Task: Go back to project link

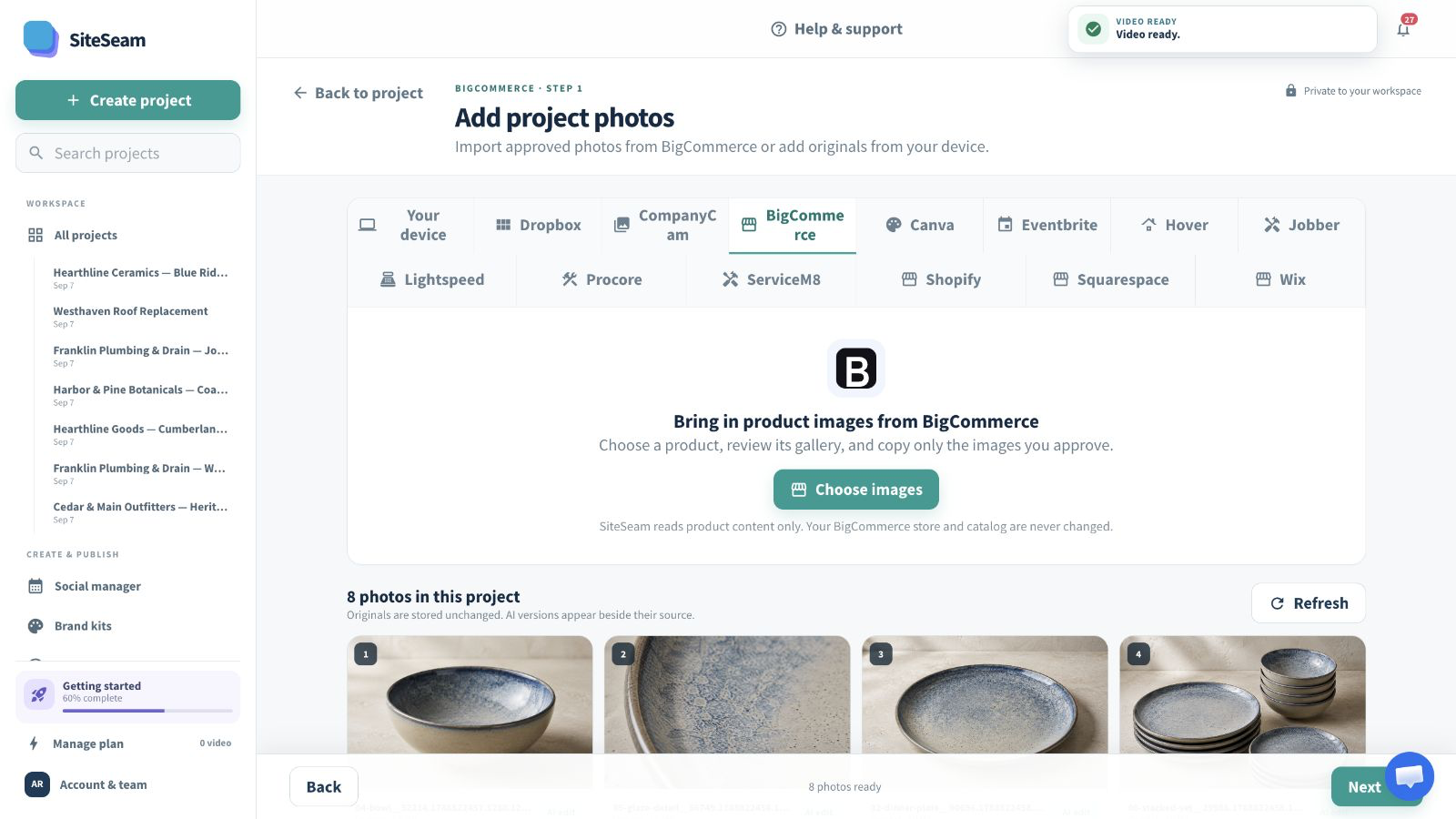Action: coord(359,93)
